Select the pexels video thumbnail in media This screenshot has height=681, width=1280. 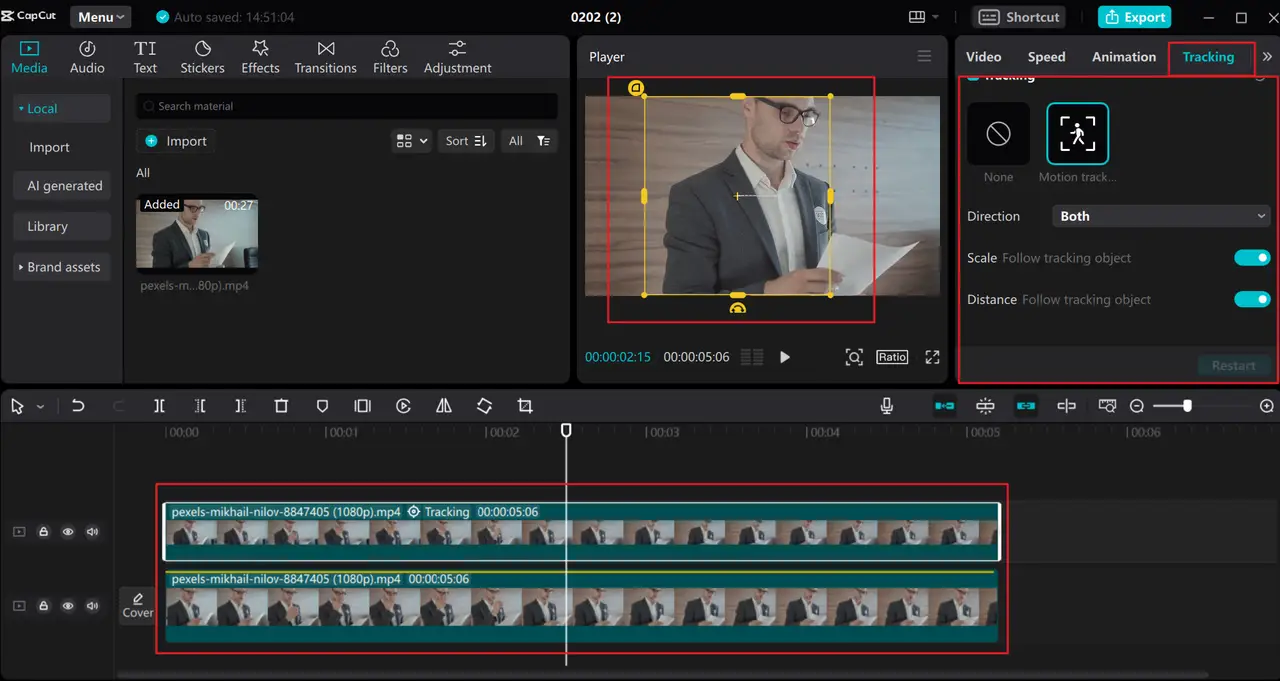pos(197,232)
